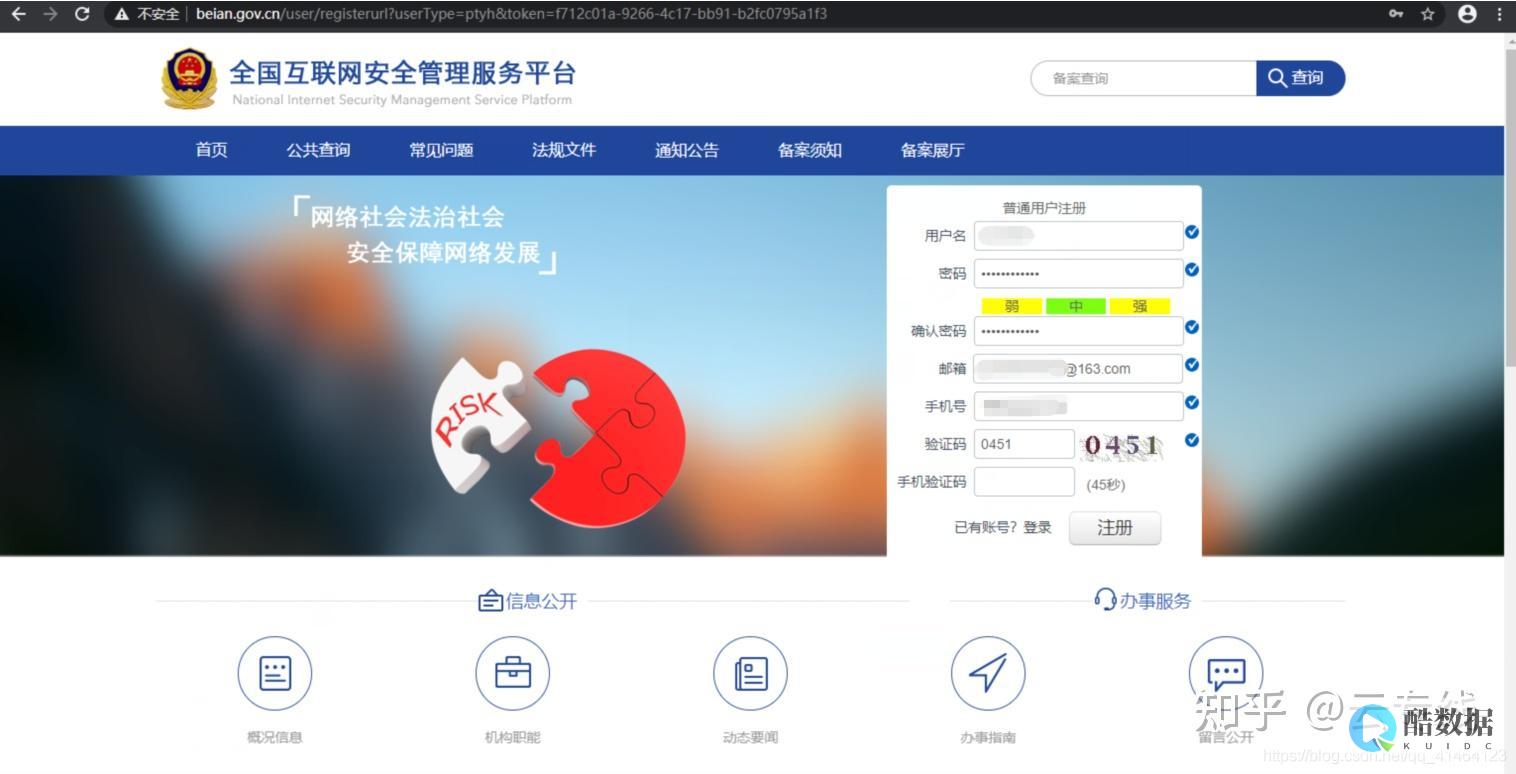The height and width of the screenshot is (774, 1516).
Task: Follow the 登录 link for existing accounts
Action: pos(1037,527)
